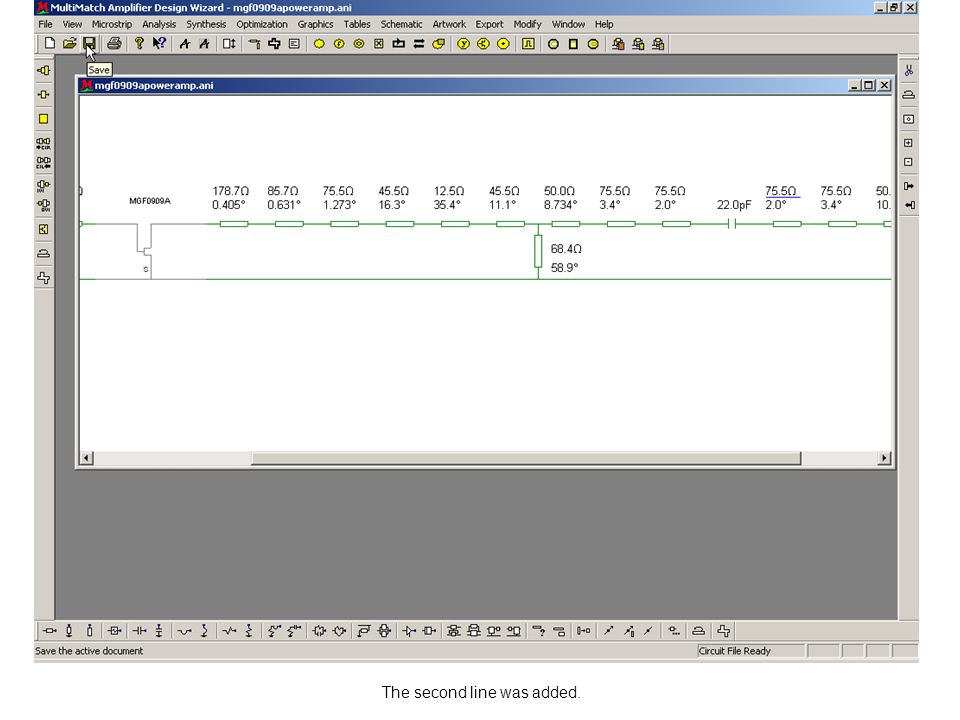Insert a shunt capacitor from bottom toolbar
The image size is (960, 720).
tap(159, 631)
